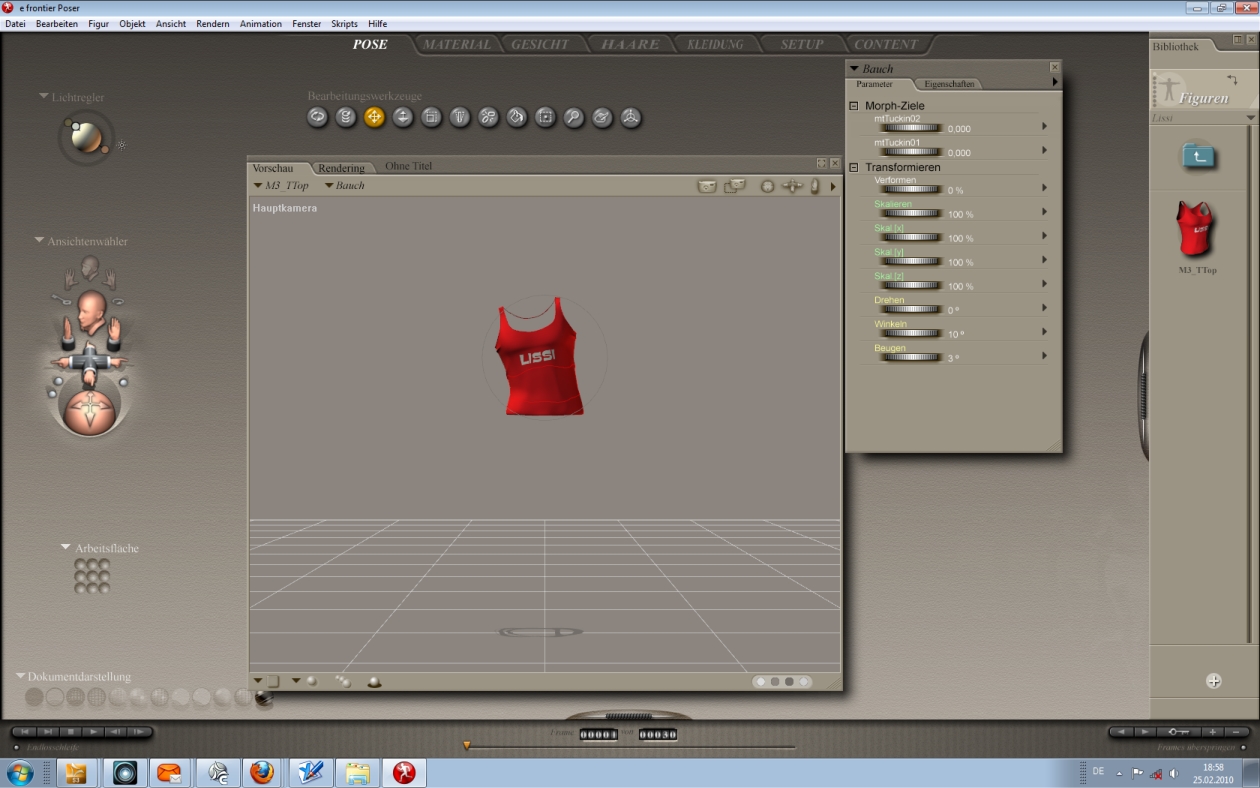Jump to the first frame
Image resolution: width=1260 pixels, height=788 pixels.
(x=26, y=732)
